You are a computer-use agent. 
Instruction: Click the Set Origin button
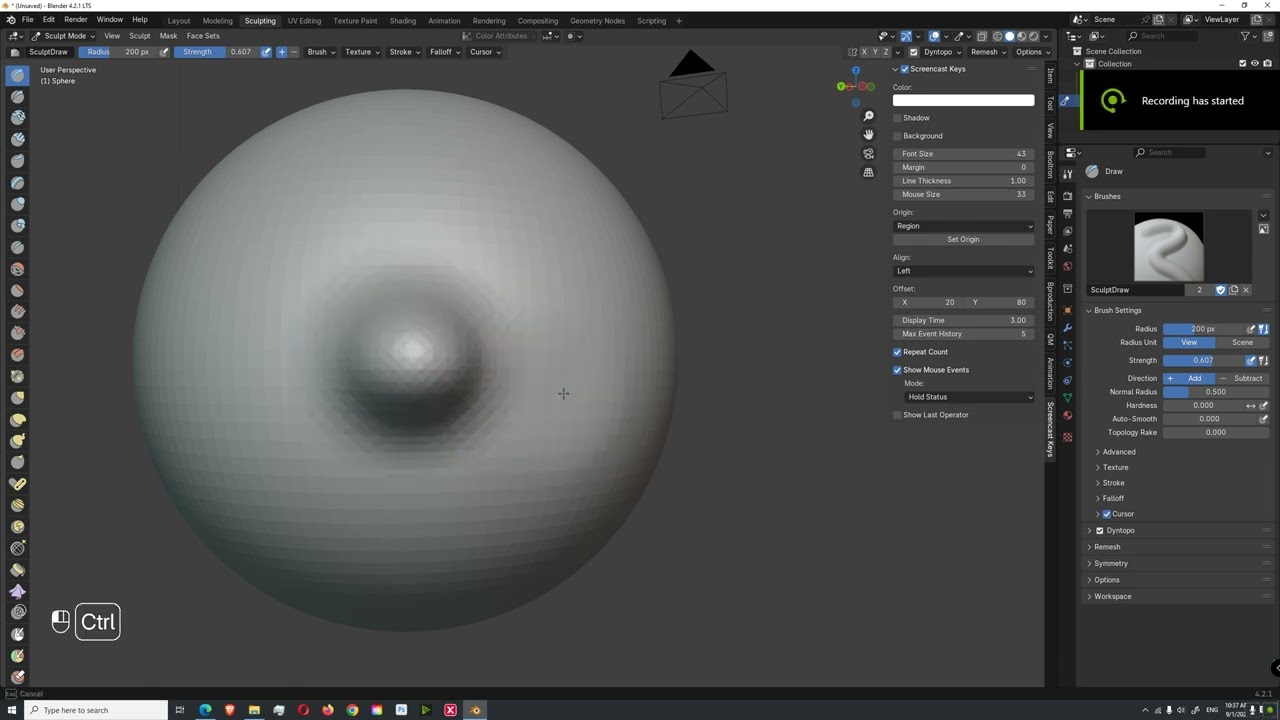click(x=964, y=239)
